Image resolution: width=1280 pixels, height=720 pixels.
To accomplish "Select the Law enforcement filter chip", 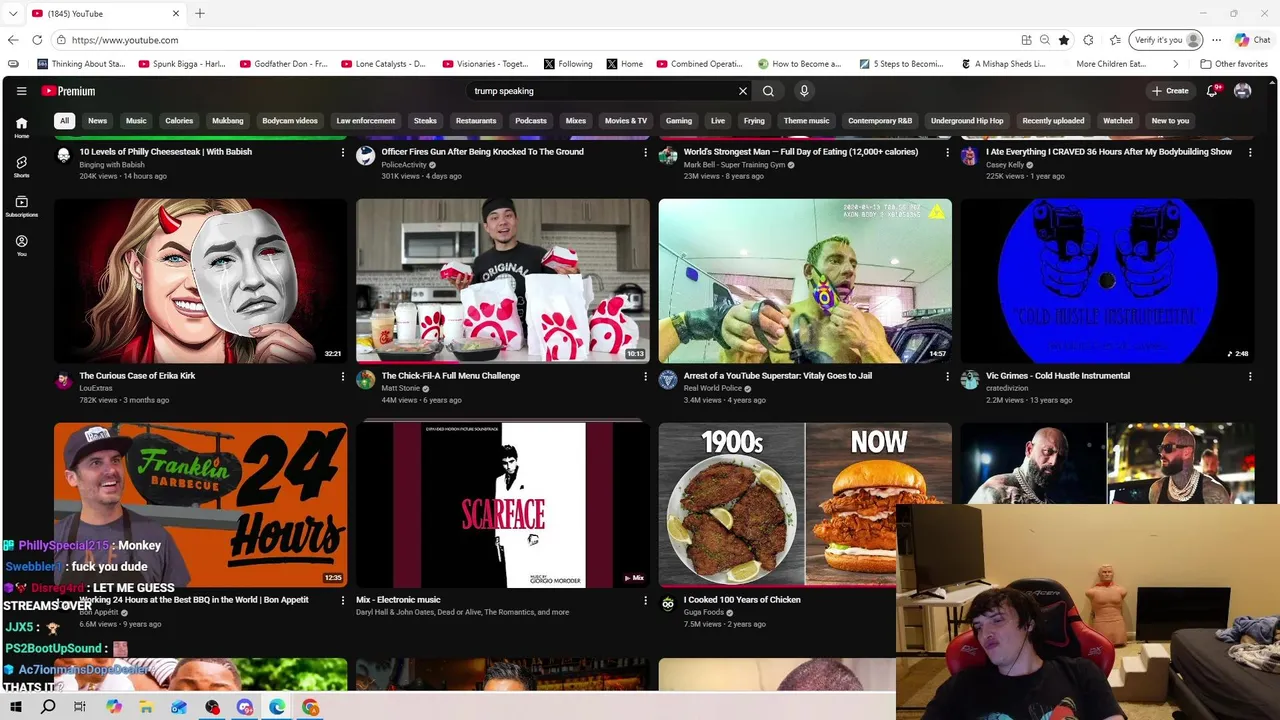I will 366,121.
